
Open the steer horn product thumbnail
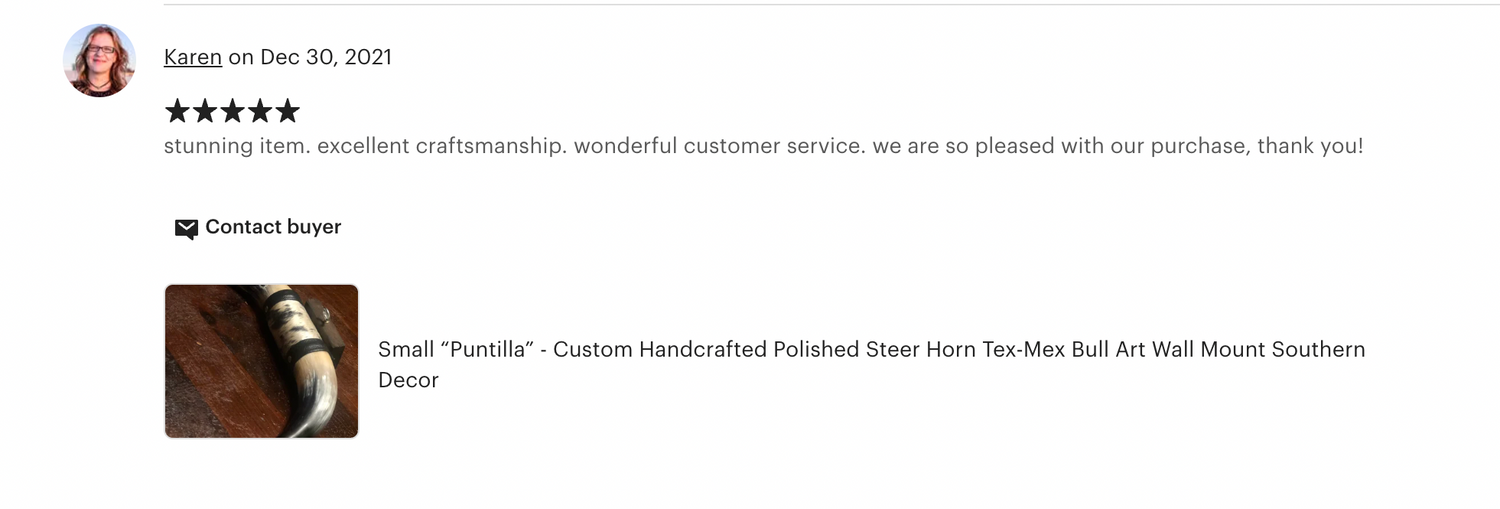261,361
